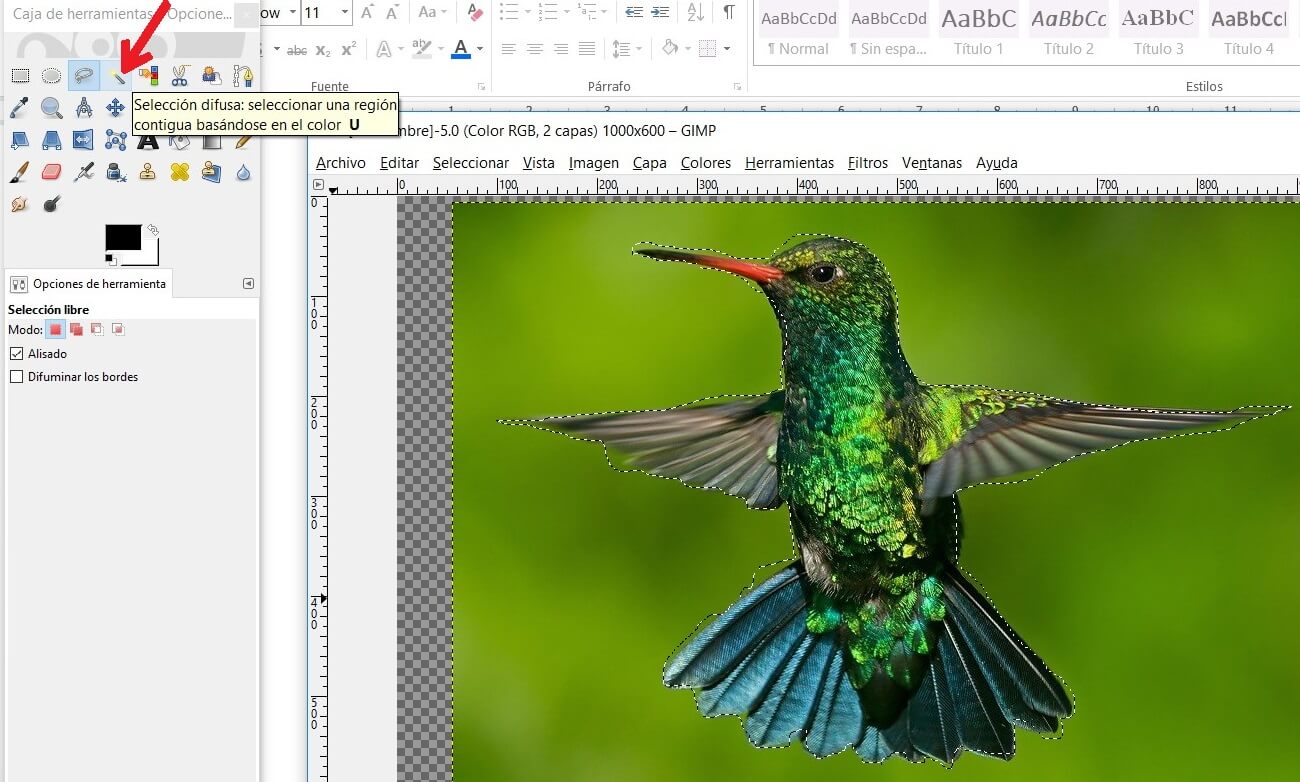Select the Cage Transform tool
This screenshot has width=1300, height=782.
[116, 140]
